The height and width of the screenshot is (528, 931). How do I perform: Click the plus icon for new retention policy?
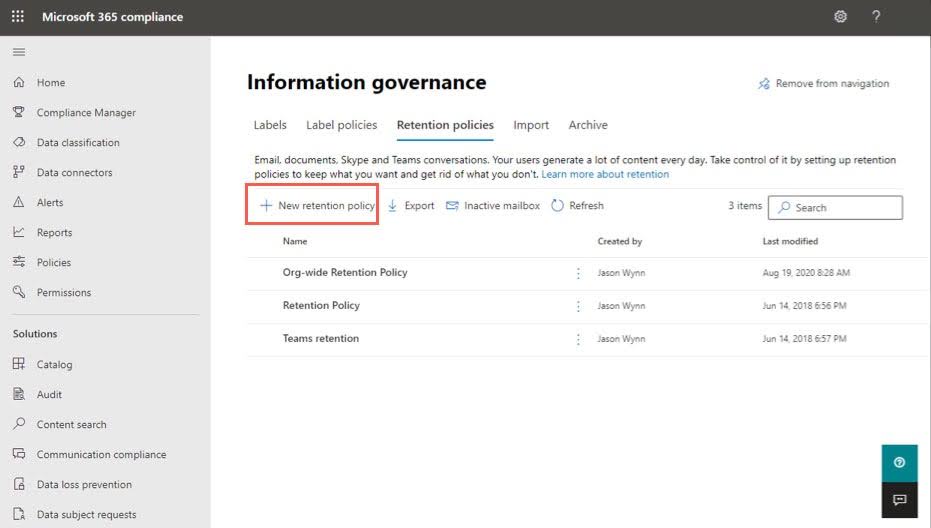click(266, 205)
